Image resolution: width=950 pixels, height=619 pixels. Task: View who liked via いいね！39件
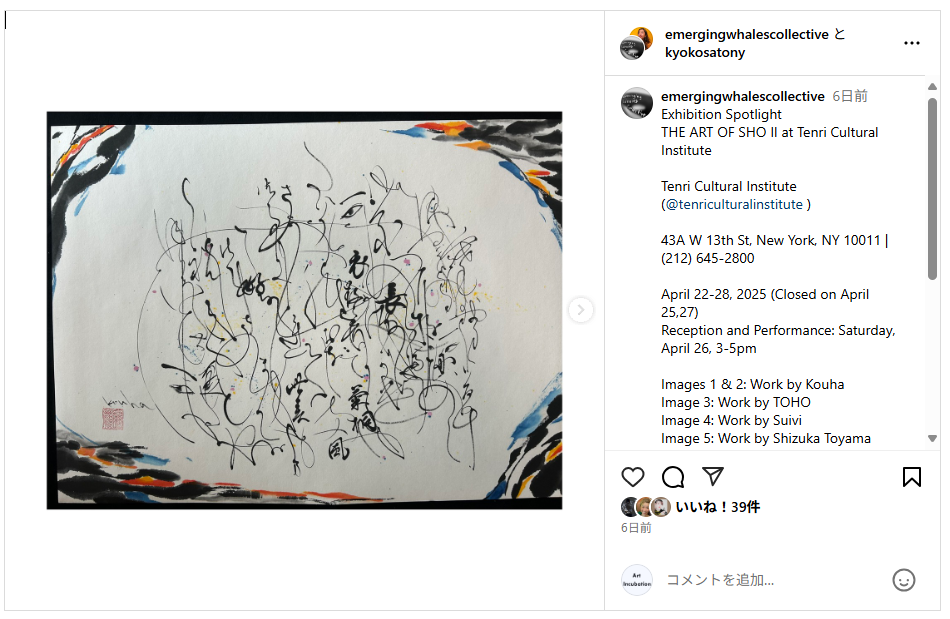tap(717, 507)
